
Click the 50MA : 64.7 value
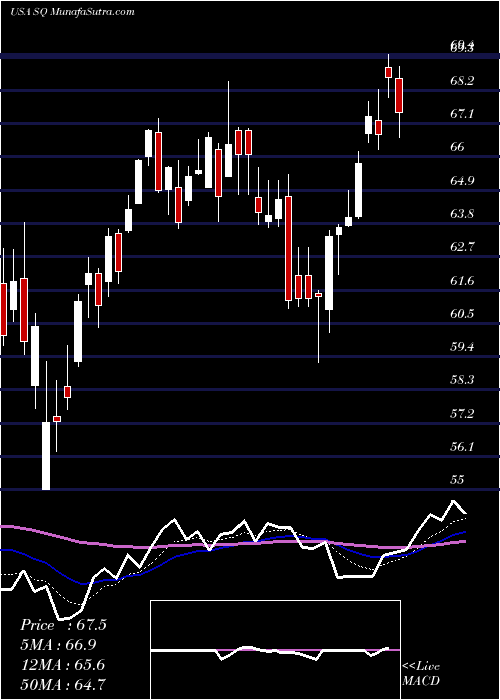point(63,683)
